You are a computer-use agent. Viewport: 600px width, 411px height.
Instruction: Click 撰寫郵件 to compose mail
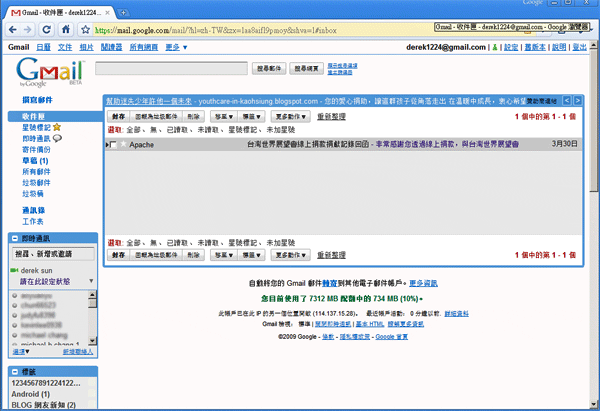pyautogui.click(x=37, y=100)
